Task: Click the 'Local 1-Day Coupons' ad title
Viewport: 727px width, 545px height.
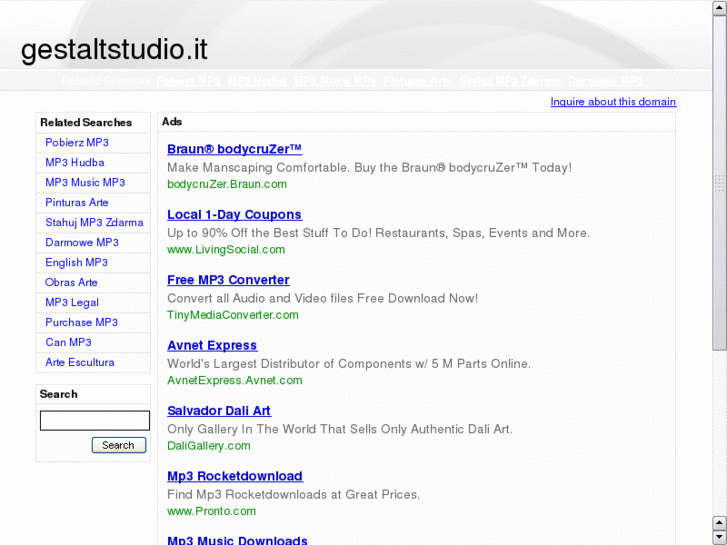Action: click(234, 215)
